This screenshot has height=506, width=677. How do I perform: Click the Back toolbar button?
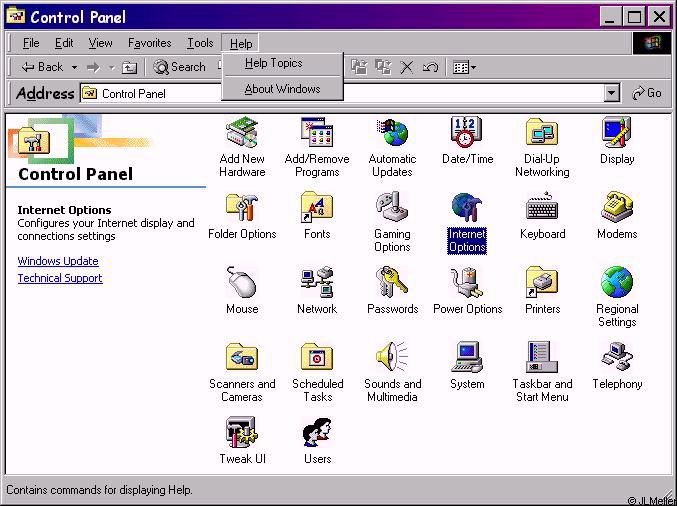click(x=42, y=67)
